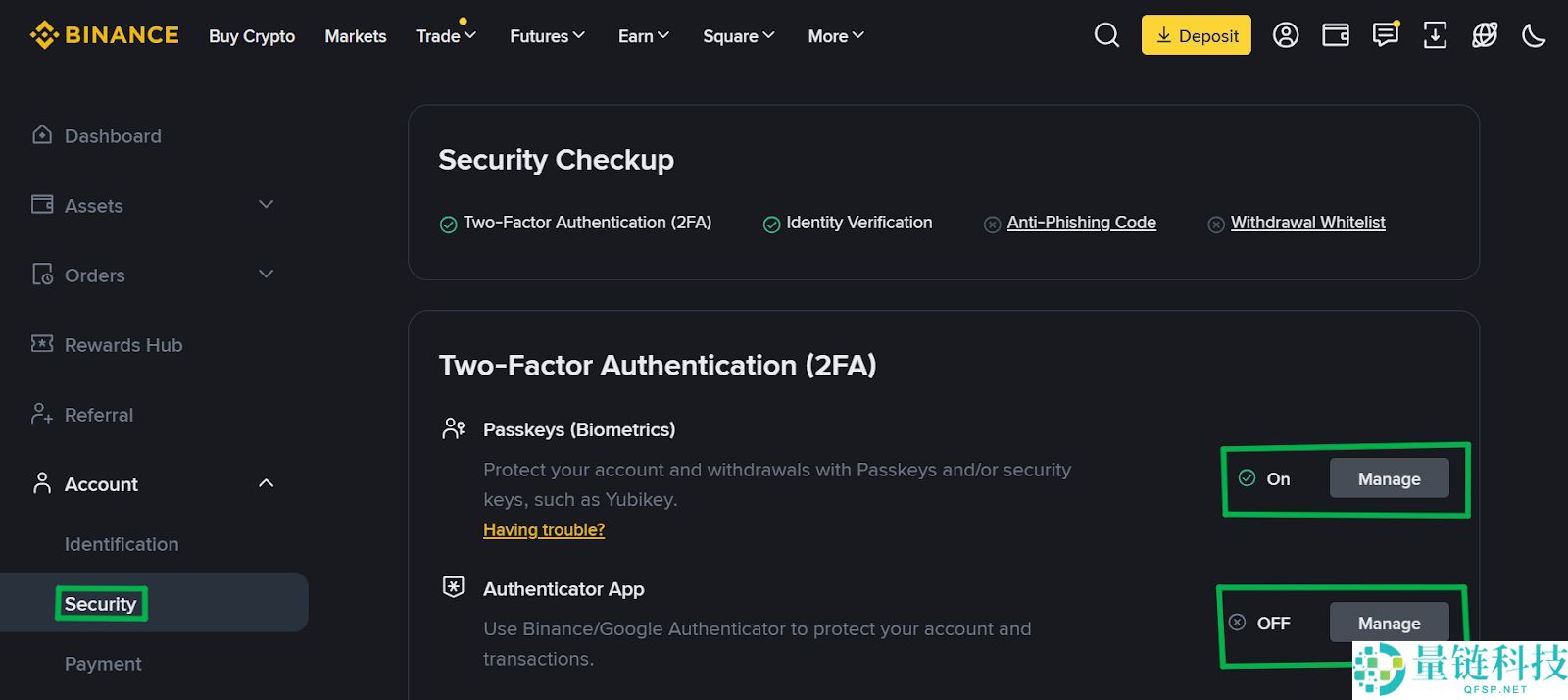The image size is (1568, 700).
Task: Open the language and region globe icon
Action: 1484,35
